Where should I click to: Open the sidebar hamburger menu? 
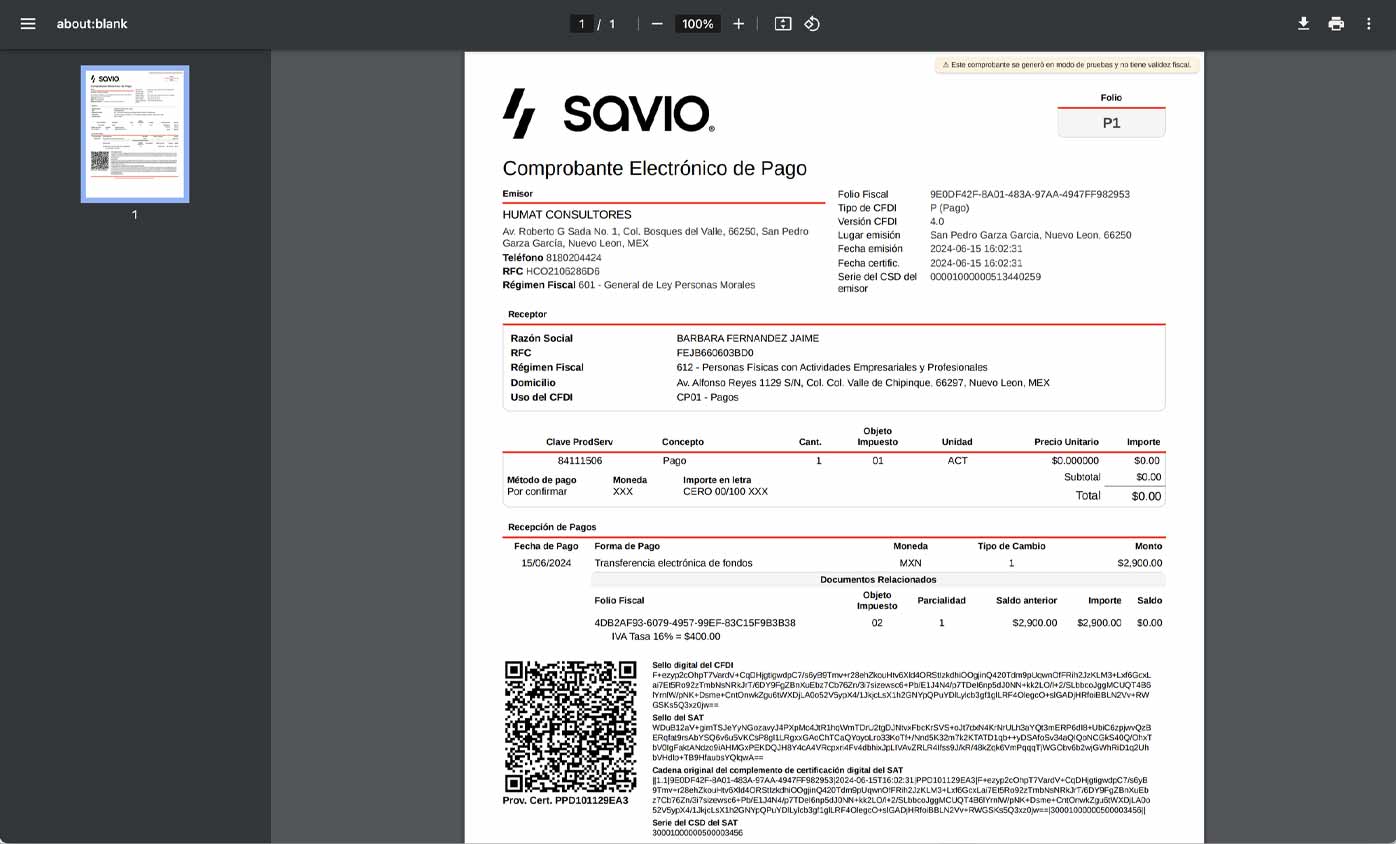[28, 24]
